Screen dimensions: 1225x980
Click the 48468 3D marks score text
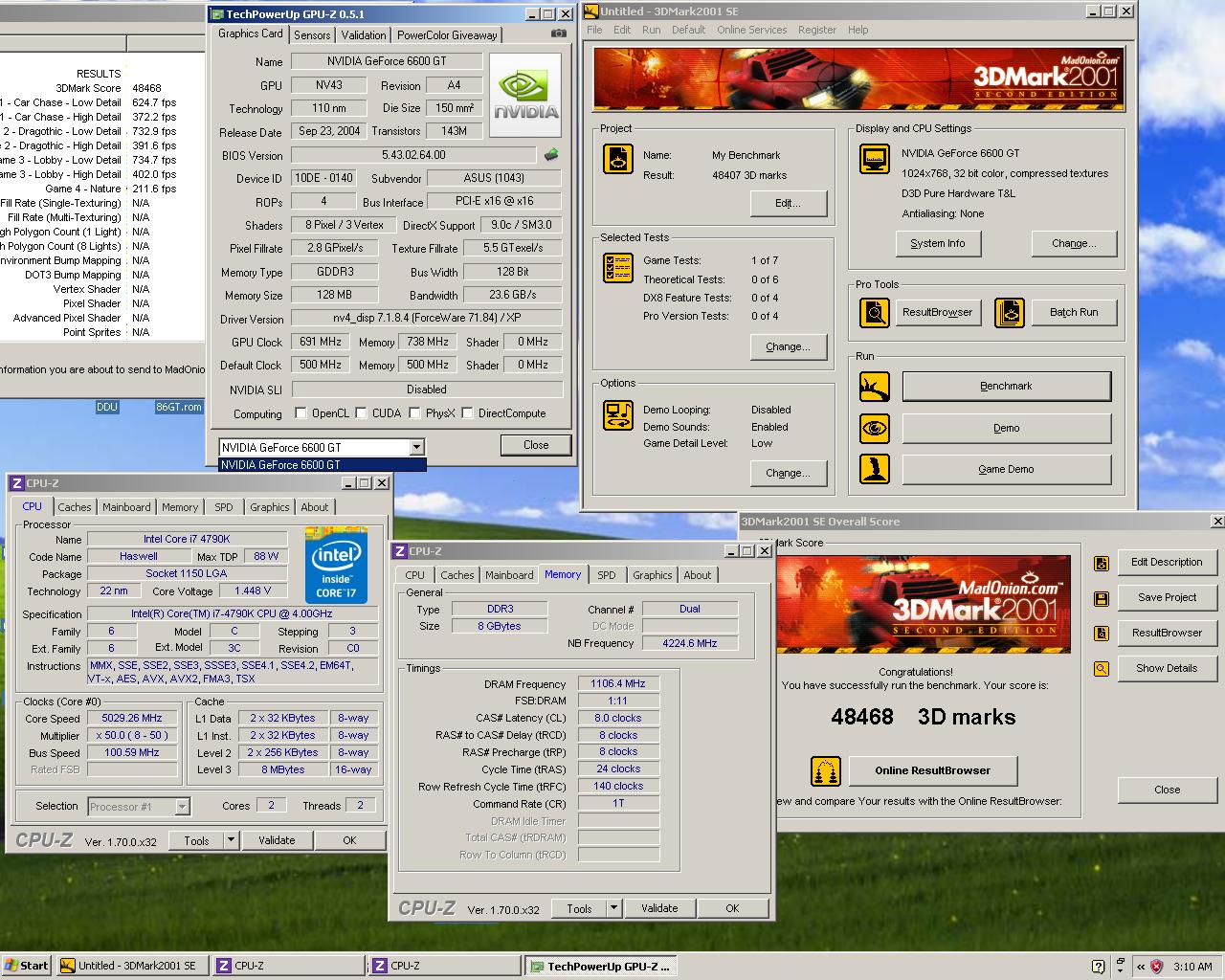click(923, 717)
